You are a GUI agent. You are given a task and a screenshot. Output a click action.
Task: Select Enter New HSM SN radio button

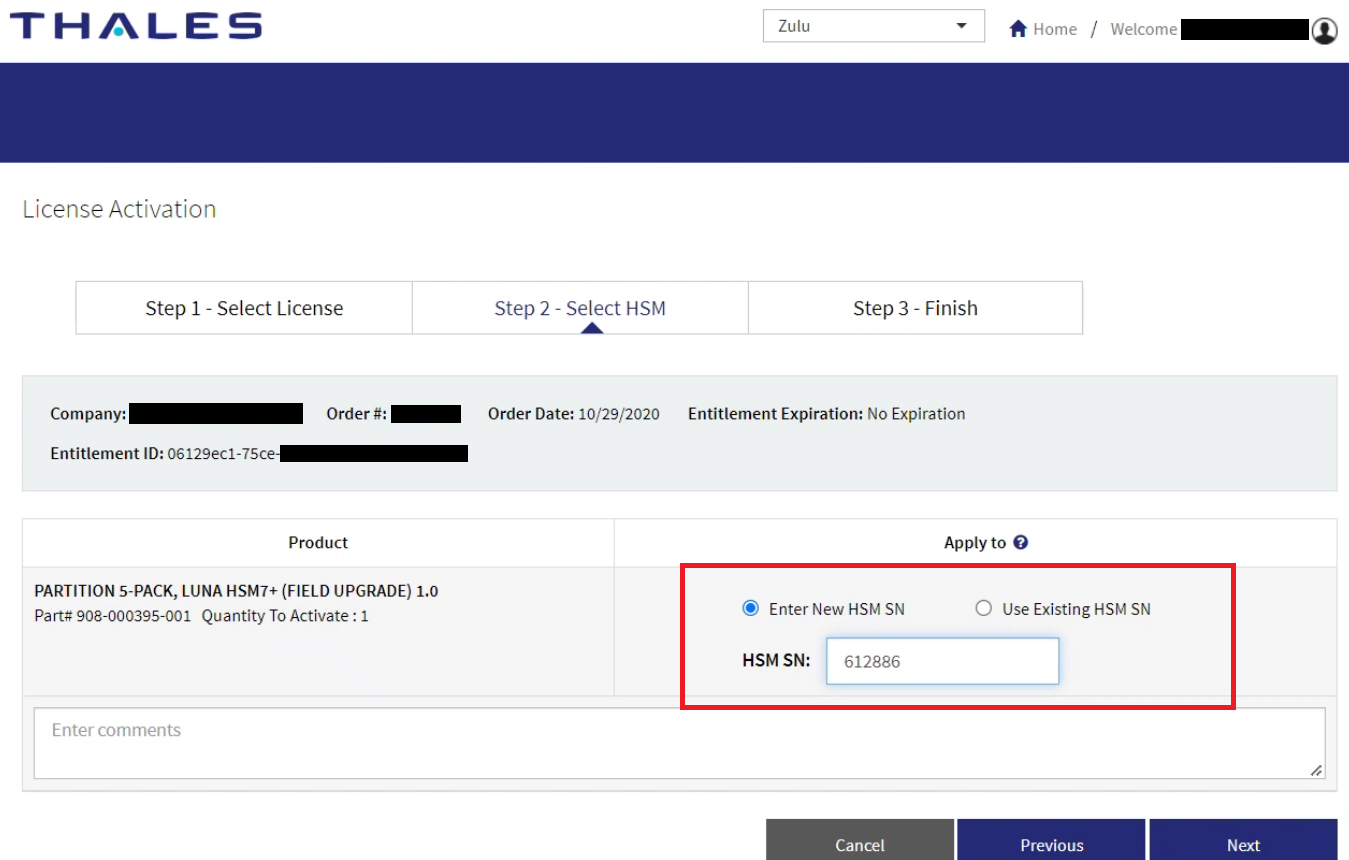[x=750, y=608]
